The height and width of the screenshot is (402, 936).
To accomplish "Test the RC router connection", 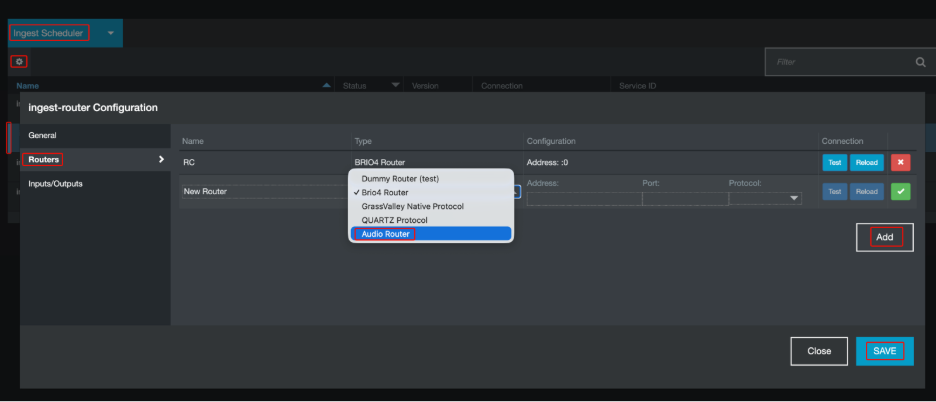I will (x=835, y=162).
